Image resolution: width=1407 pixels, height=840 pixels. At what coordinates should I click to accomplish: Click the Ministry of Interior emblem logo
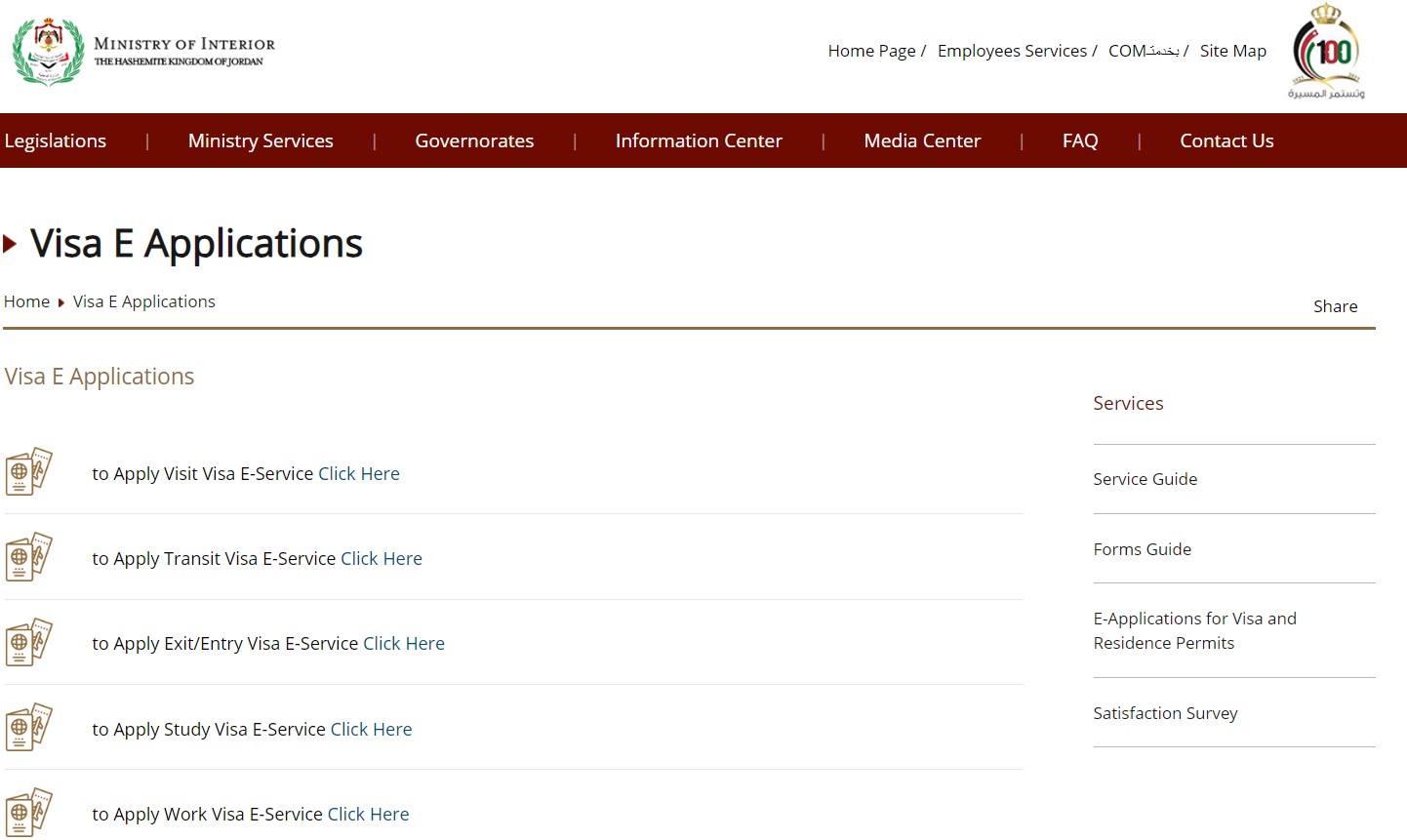point(48,52)
